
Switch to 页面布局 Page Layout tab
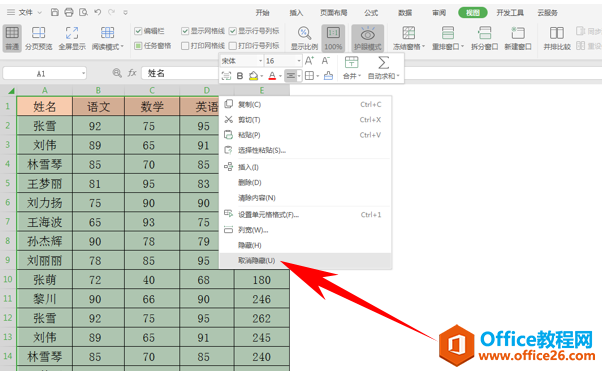coord(333,13)
